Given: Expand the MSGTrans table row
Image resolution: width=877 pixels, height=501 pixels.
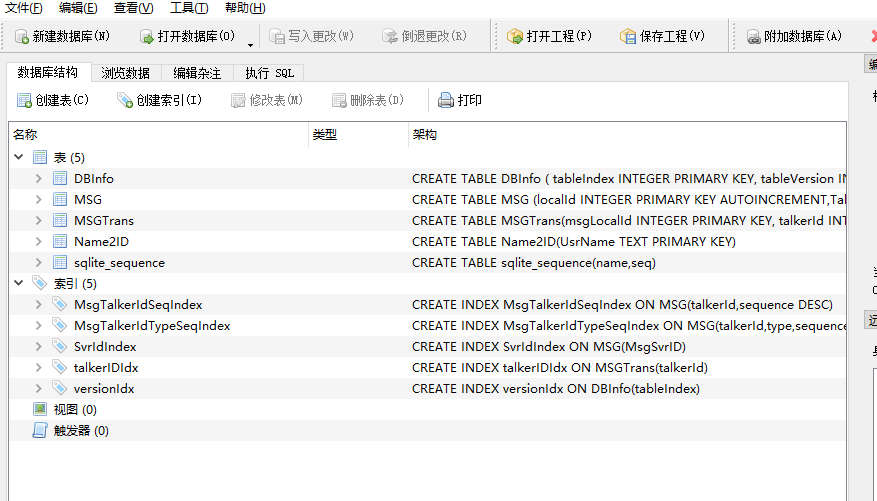Looking at the screenshot, I should pyautogui.click(x=39, y=220).
